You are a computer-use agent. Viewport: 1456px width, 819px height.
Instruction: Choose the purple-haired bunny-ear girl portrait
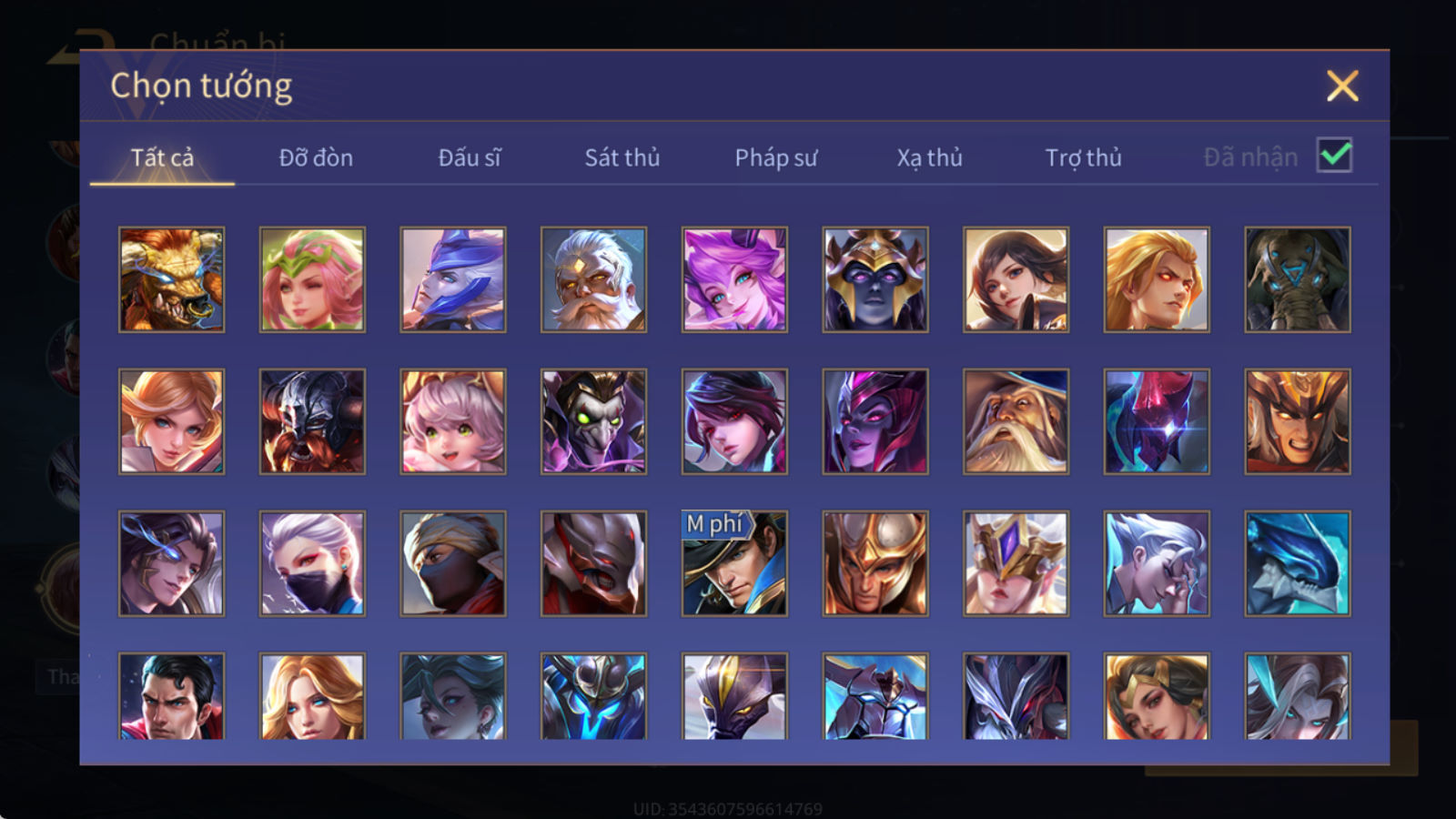tap(734, 279)
